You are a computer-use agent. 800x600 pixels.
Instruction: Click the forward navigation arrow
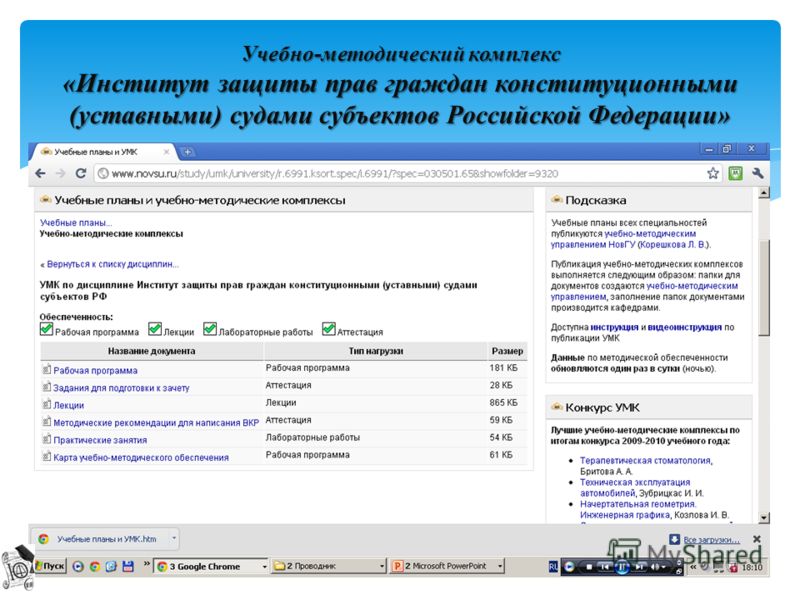[60, 173]
